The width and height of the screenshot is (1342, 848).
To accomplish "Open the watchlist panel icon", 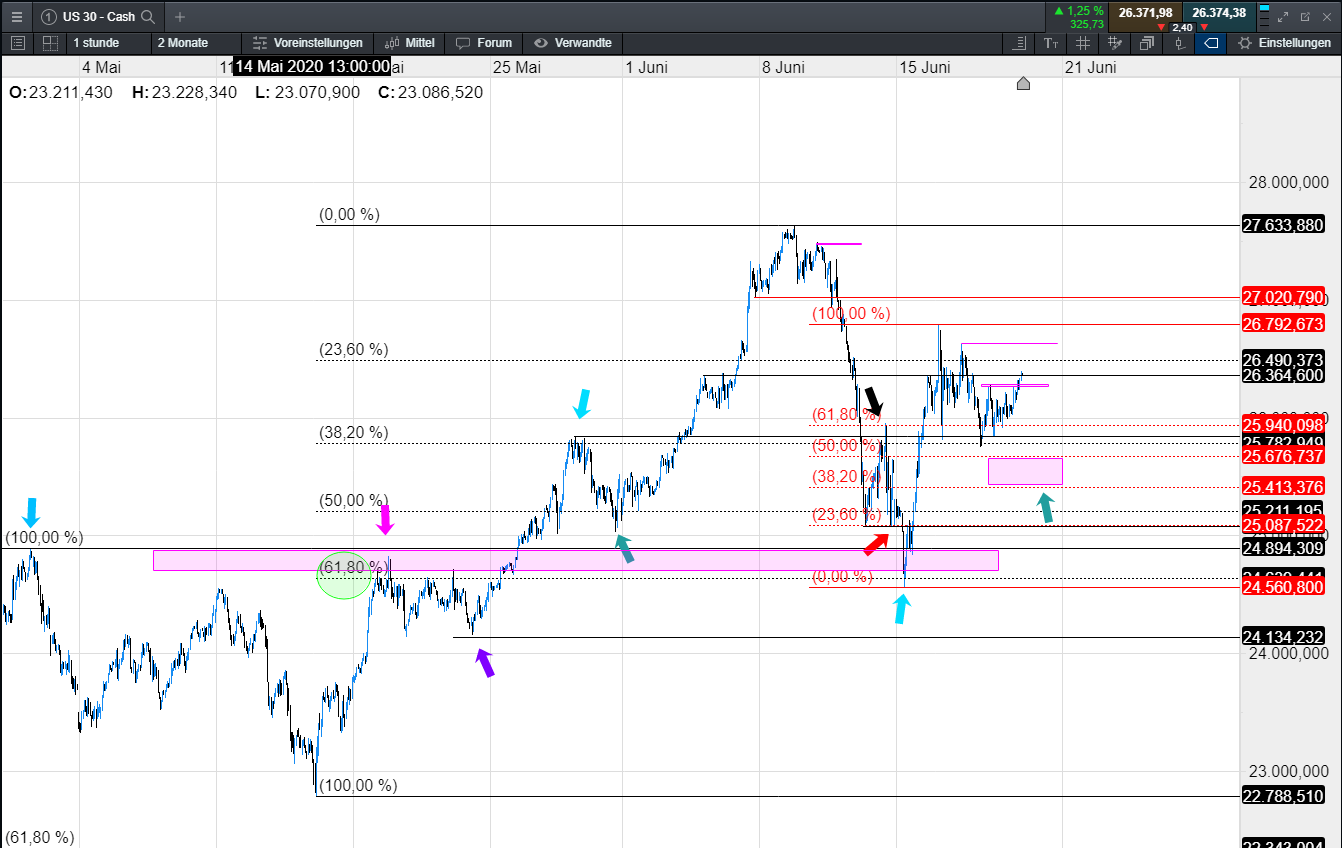I will click(17, 43).
